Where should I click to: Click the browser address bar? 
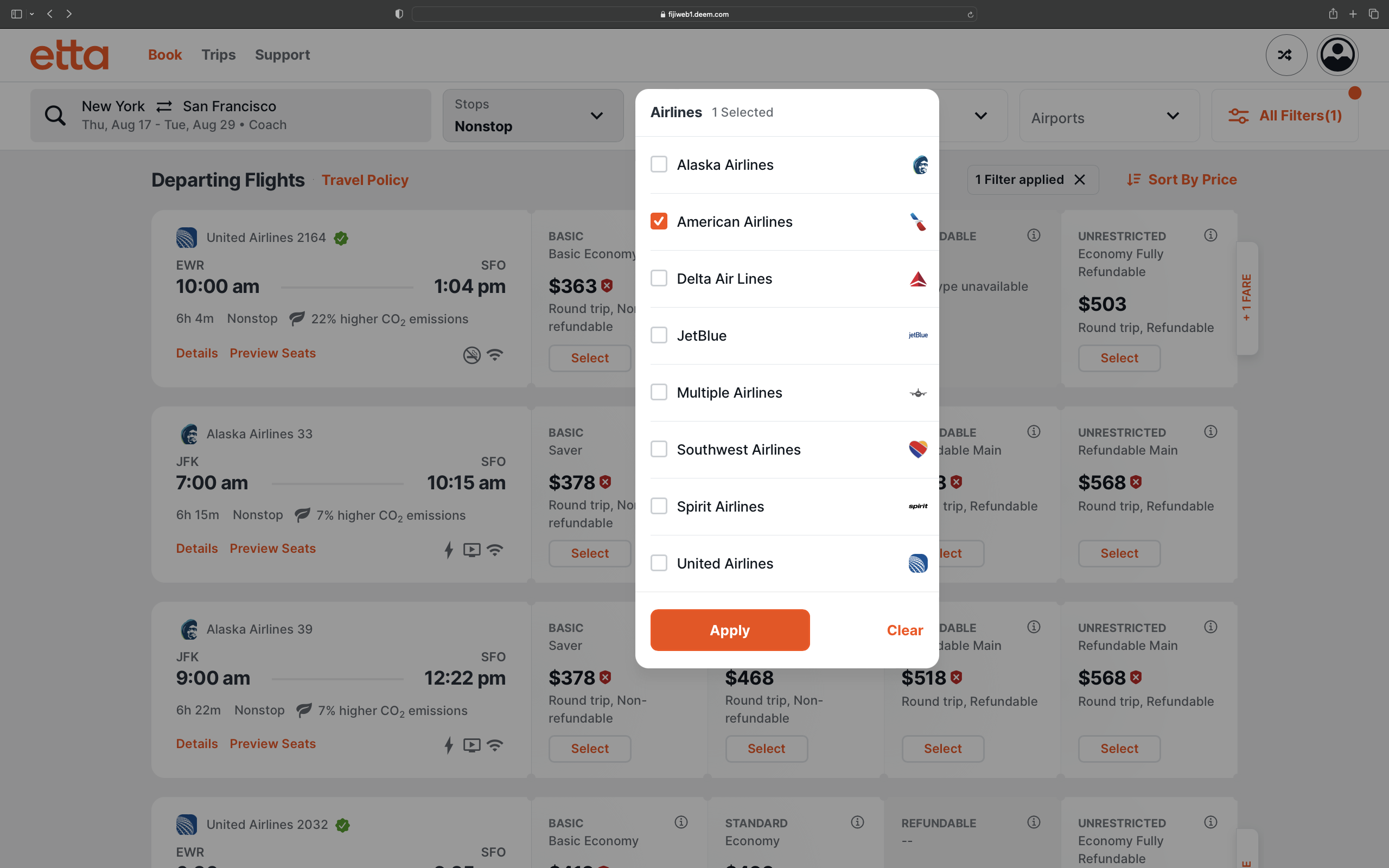694,14
